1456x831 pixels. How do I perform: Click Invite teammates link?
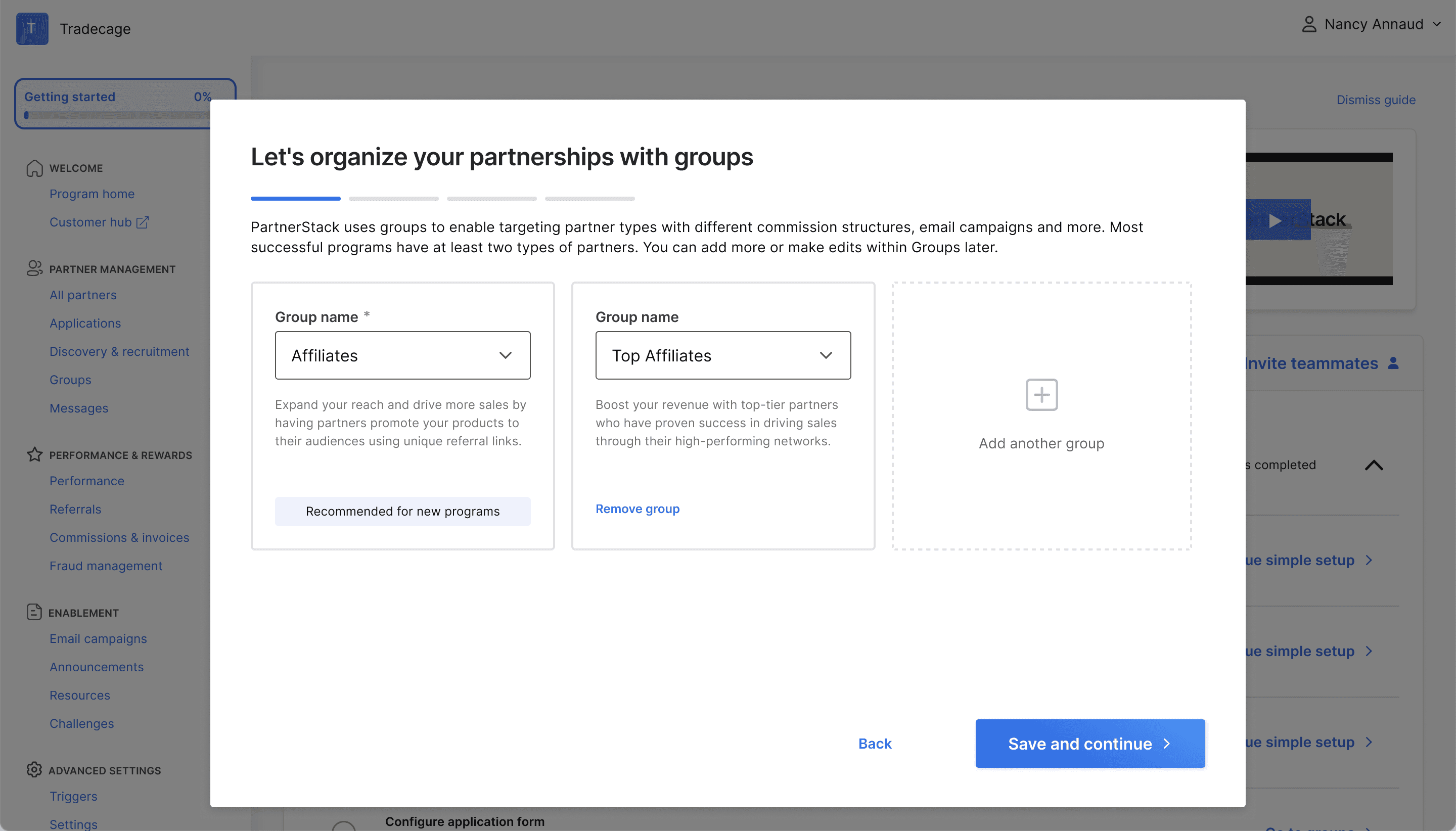pos(1311,363)
